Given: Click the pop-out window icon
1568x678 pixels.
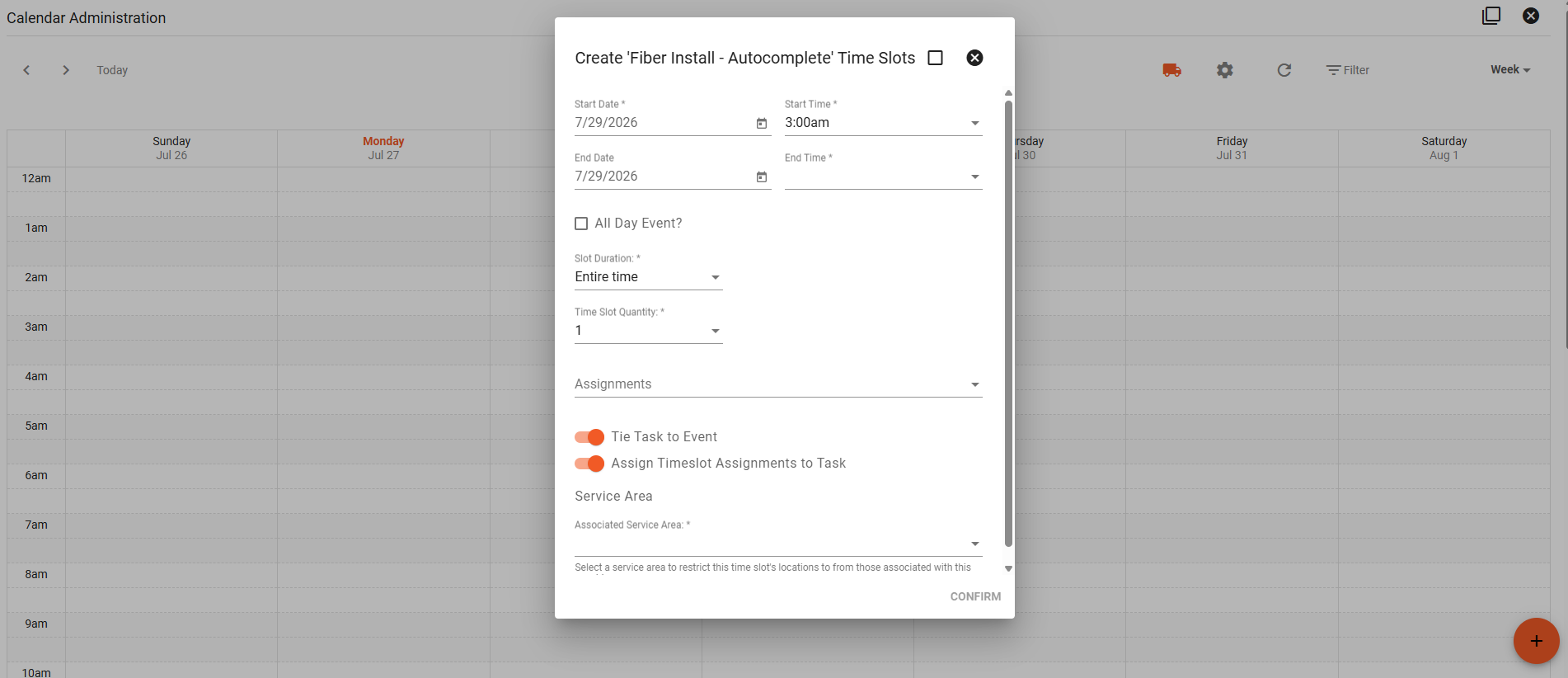Looking at the screenshot, I should coord(1491,16).
